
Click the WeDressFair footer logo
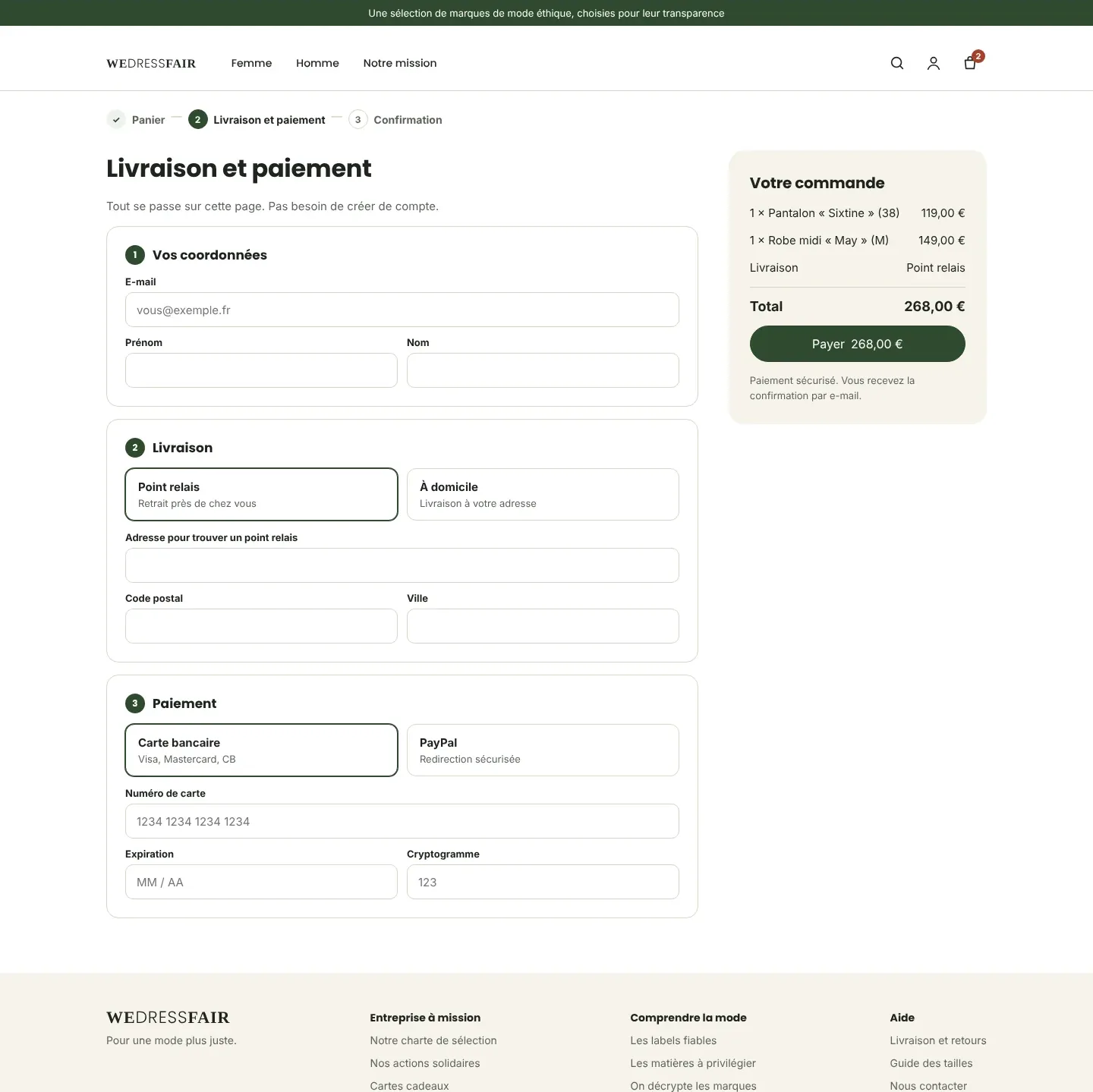(x=168, y=1018)
